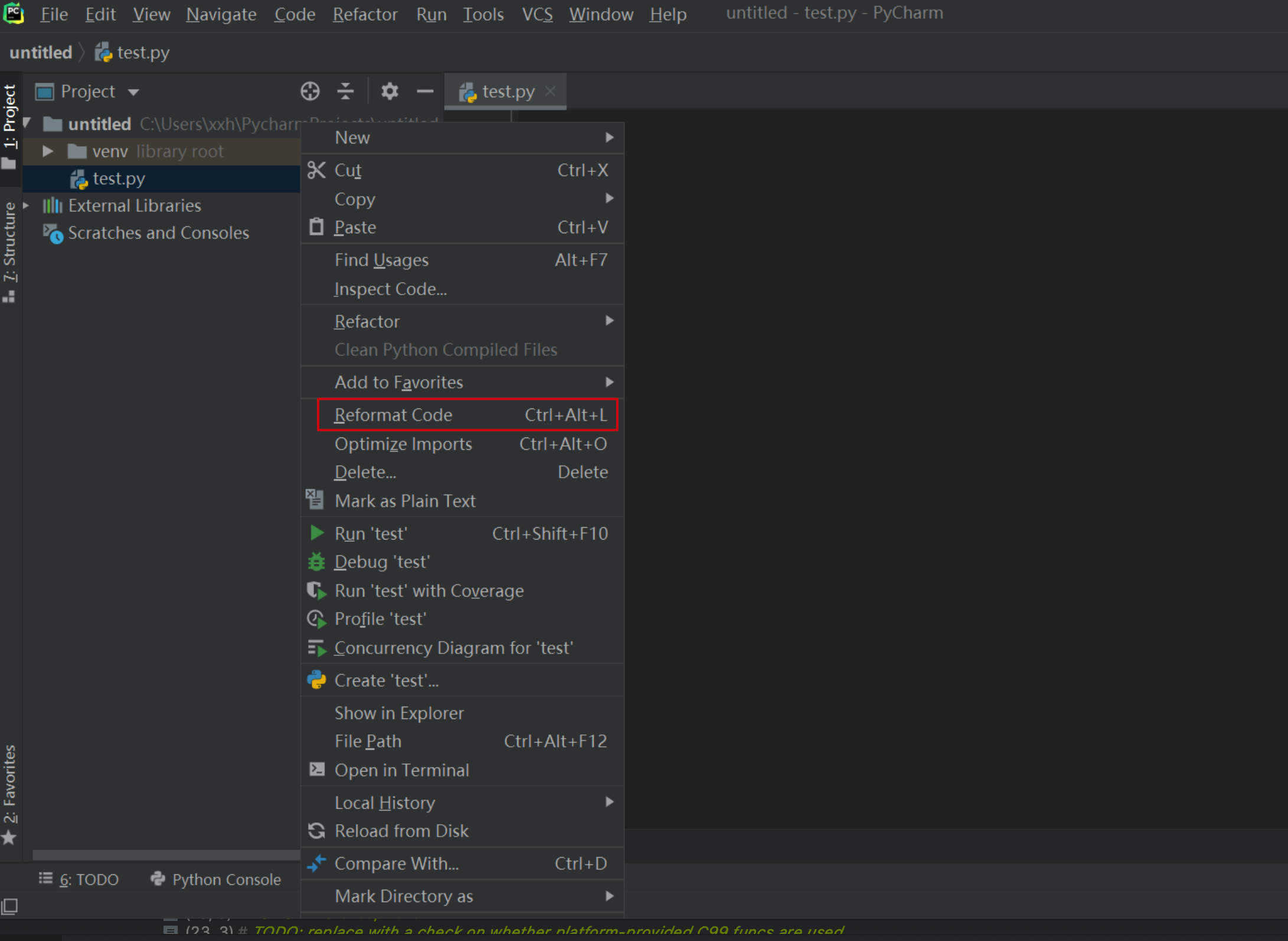The height and width of the screenshot is (941, 1288).
Task: Hide the Project panel with minus icon
Action: tap(425, 92)
